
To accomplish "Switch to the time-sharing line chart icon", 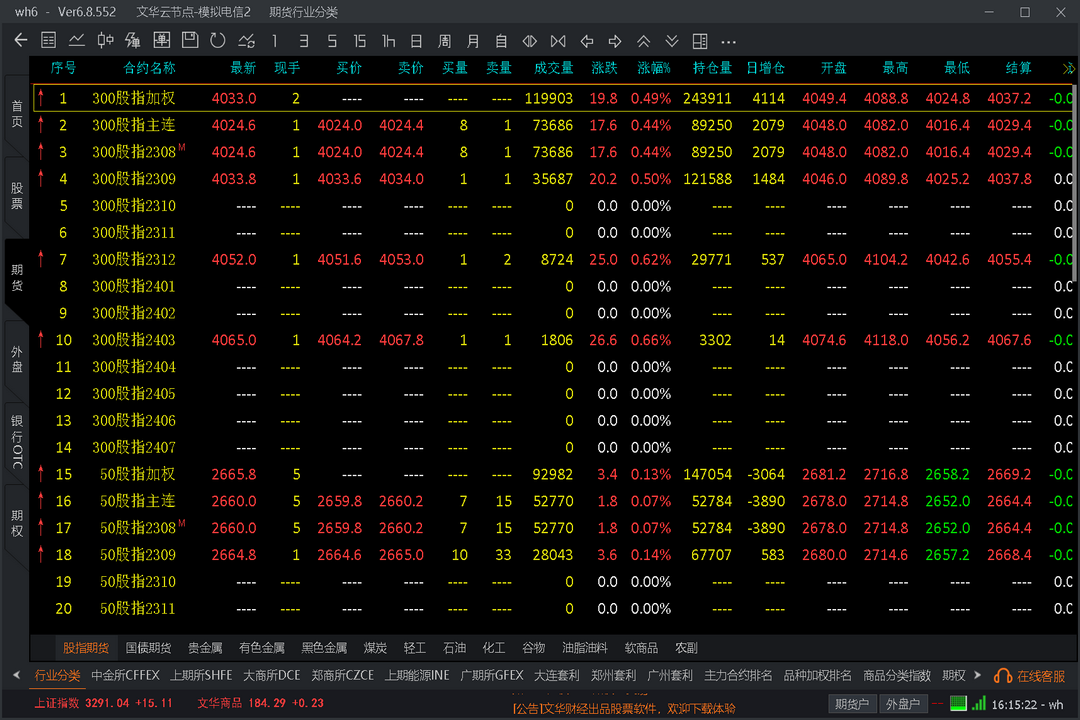I will (x=77, y=41).
